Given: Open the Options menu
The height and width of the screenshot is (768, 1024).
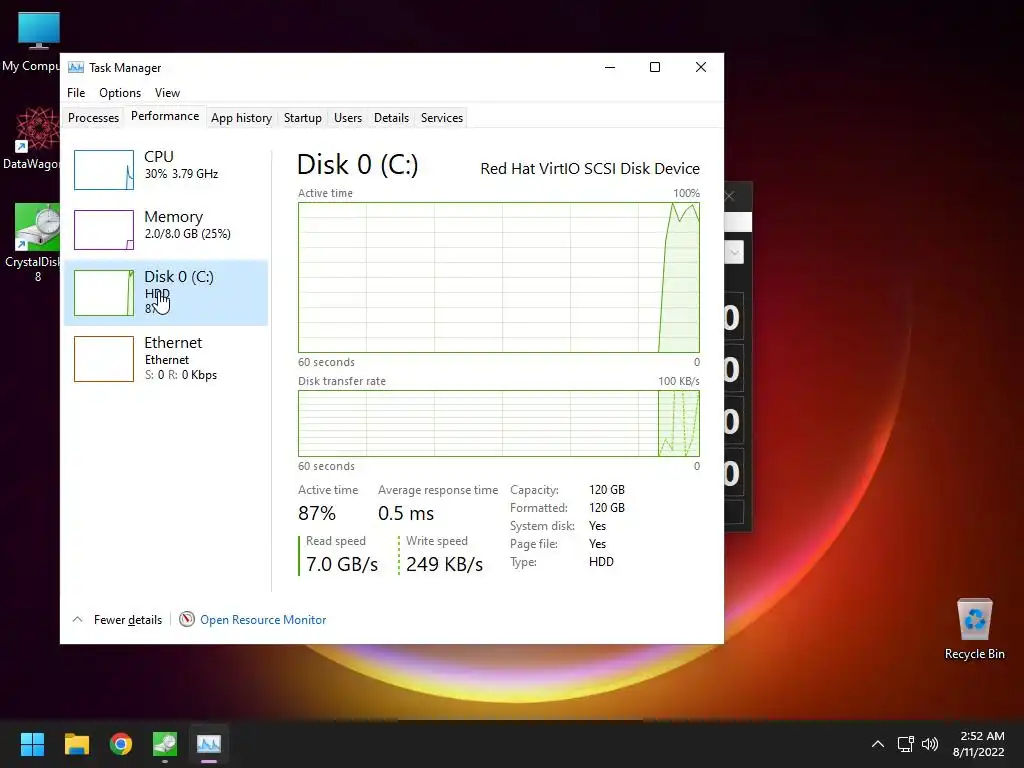Looking at the screenshot, I should [120, 93].
